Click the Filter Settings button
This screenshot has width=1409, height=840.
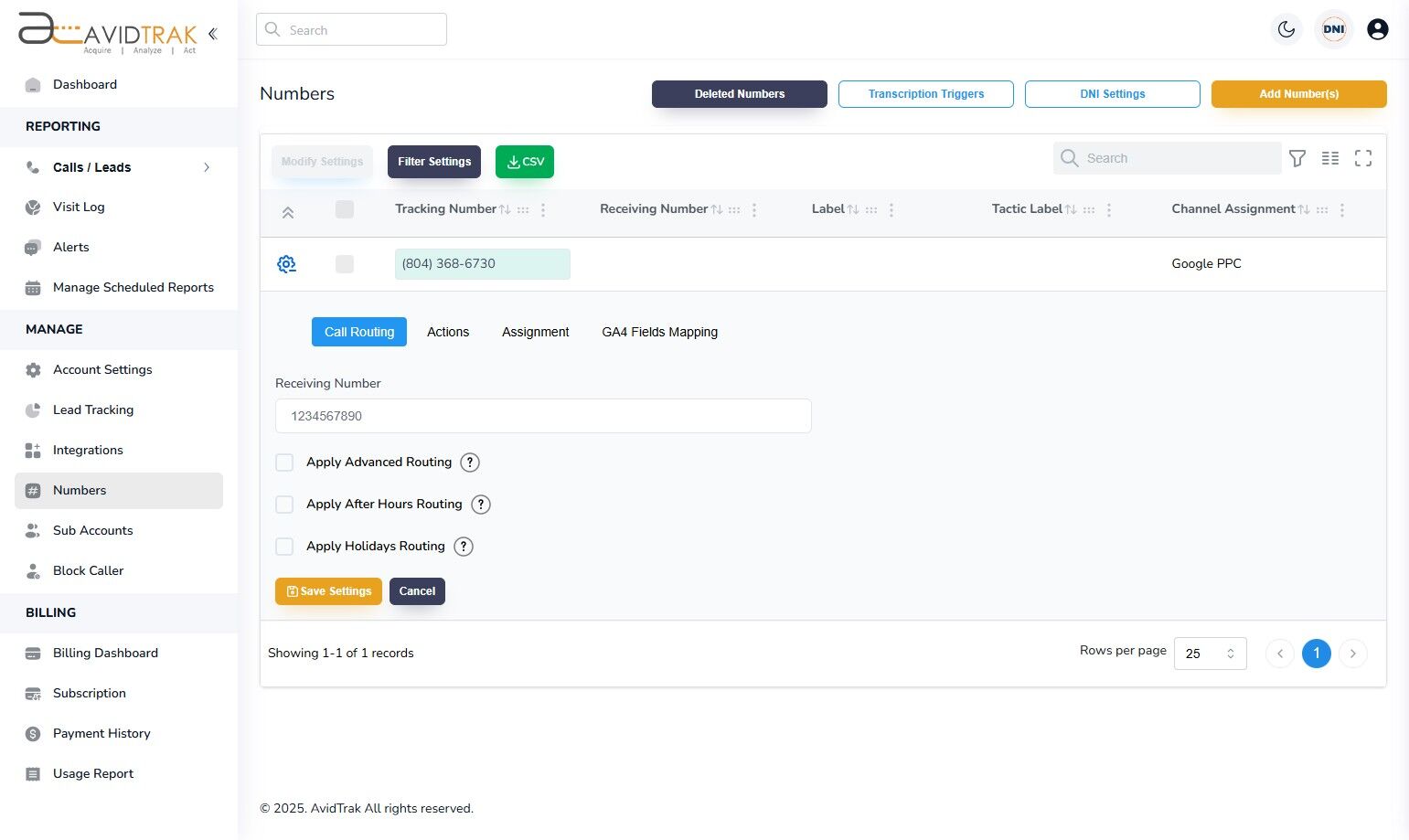(x=434, y=162)
